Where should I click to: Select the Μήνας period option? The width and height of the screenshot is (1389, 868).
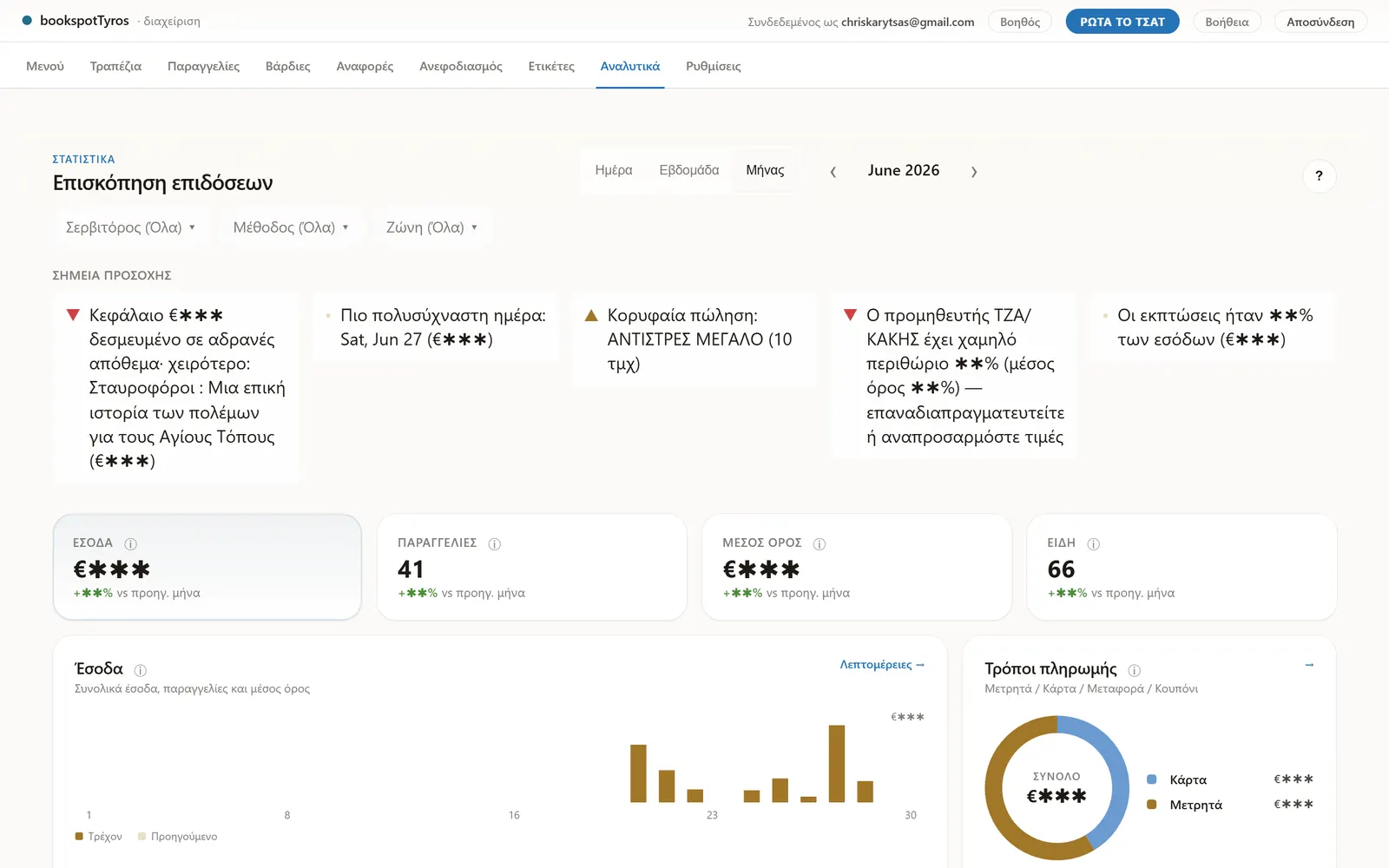click(765, 170)
